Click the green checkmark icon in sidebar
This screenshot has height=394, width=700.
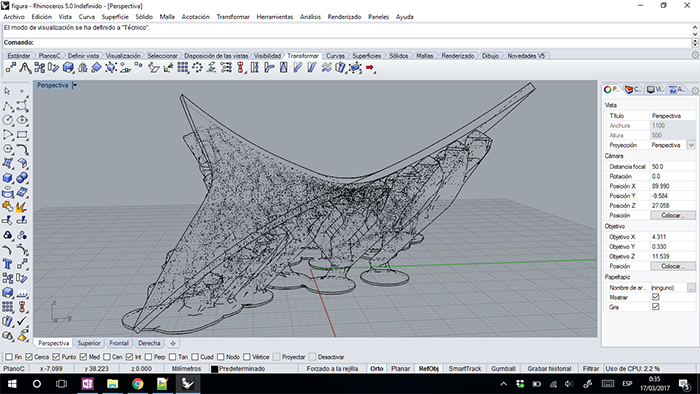22,321
